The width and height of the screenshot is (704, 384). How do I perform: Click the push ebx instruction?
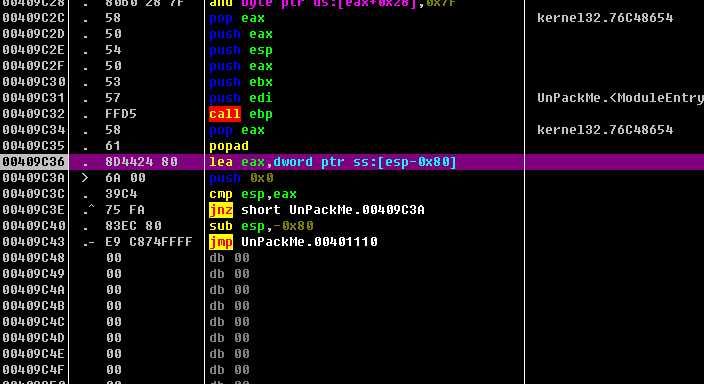click(241, 82)
